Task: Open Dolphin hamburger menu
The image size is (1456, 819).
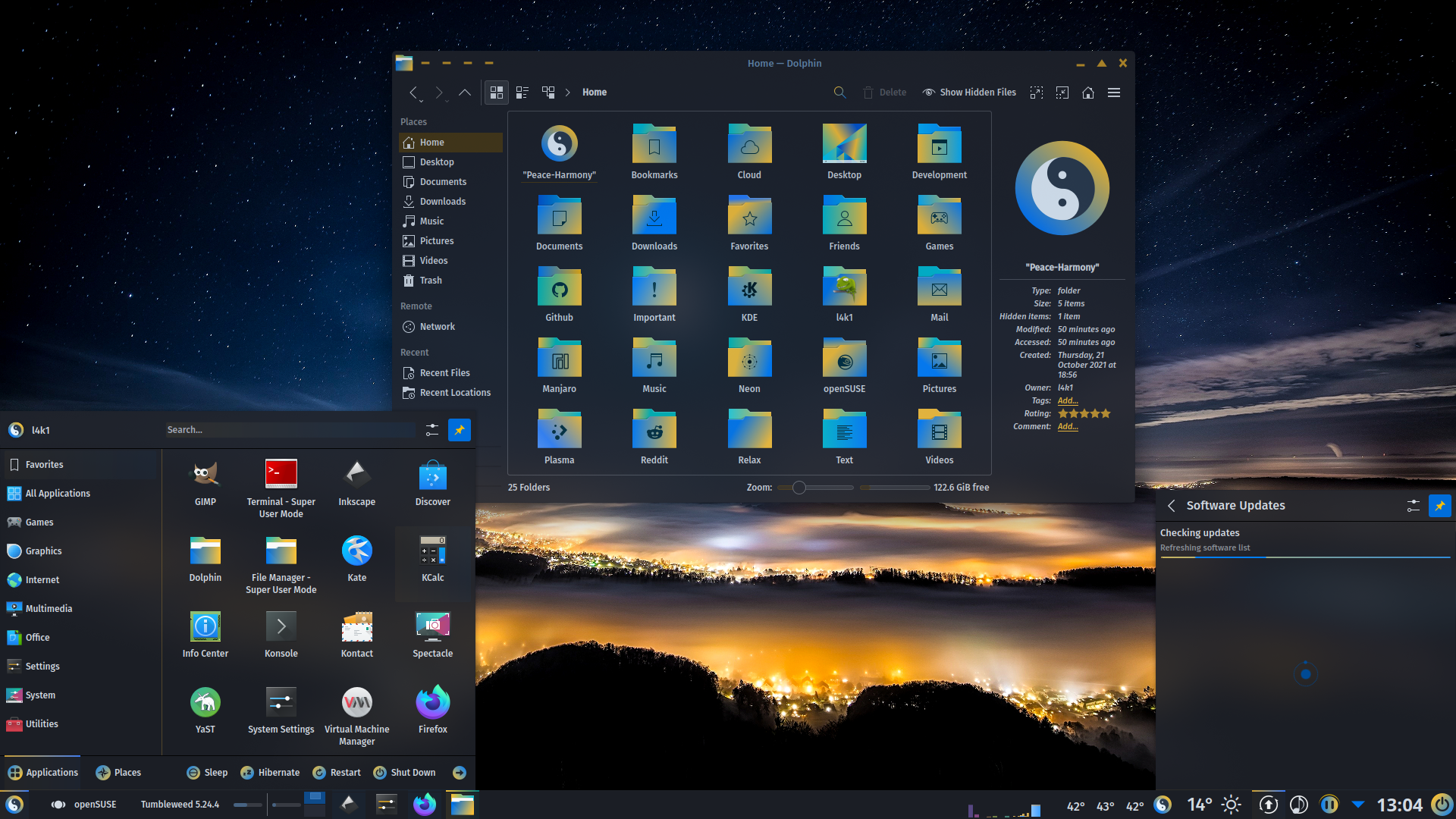Action: [1114, 93]
